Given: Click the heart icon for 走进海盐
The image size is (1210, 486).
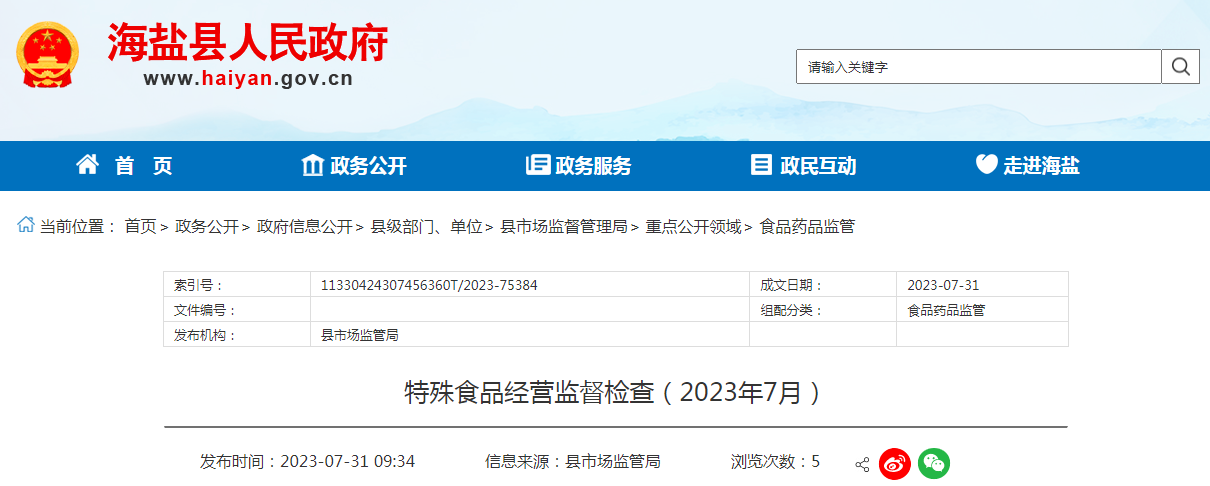Looking at the screenshot, I should (x=986, y=165).
